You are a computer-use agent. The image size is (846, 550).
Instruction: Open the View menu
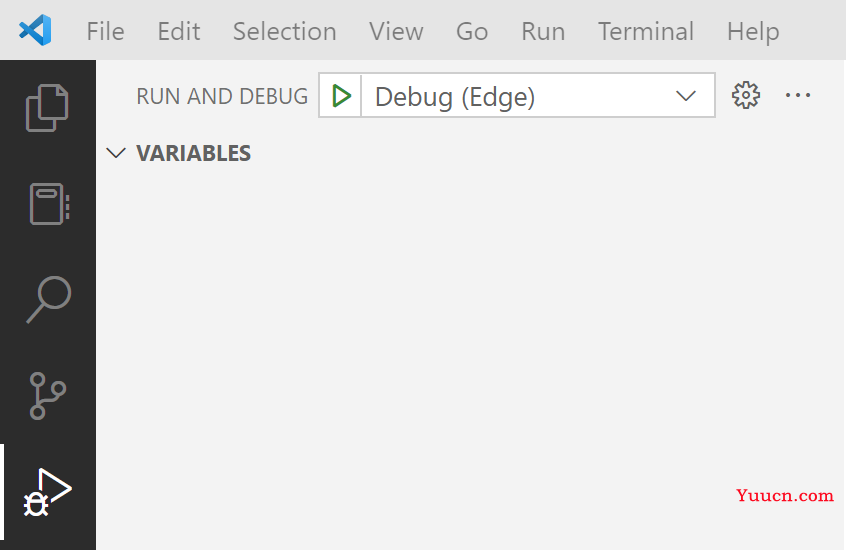click(x=396, y=31)
